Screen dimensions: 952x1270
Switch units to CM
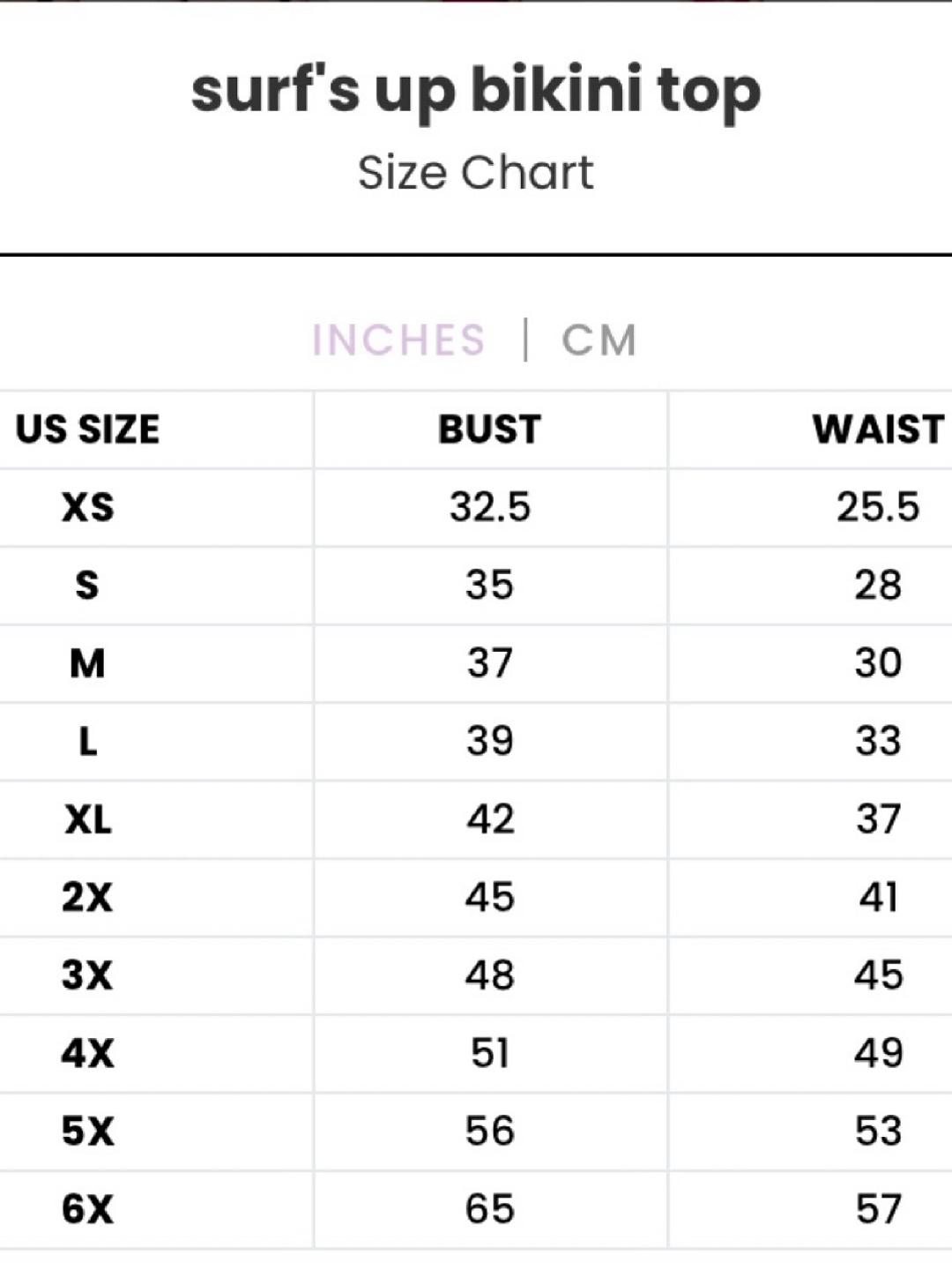(x=599, y=340)
